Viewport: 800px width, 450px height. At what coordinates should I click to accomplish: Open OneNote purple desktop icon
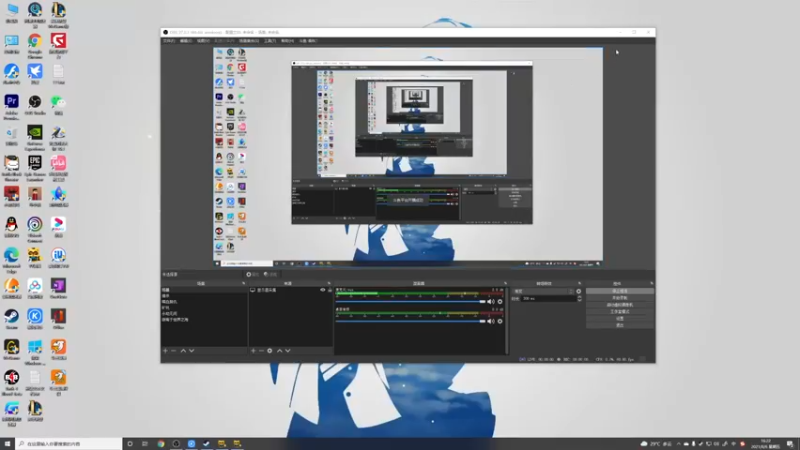tap(58, 285)
